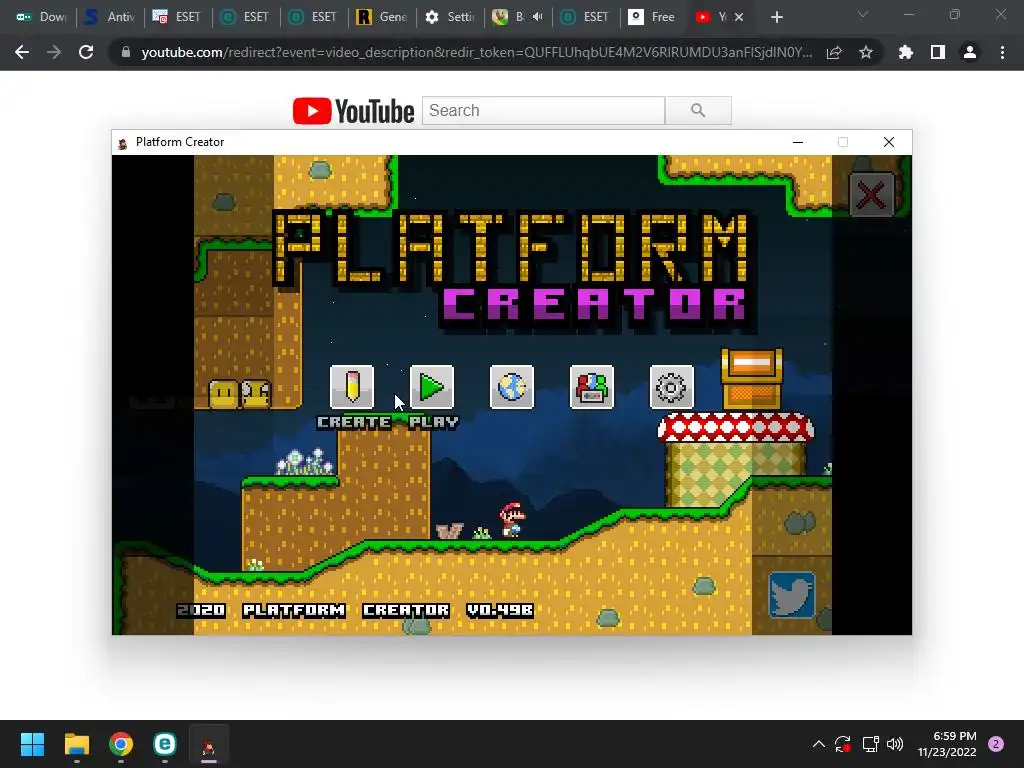
Task: Click the address bar URL
Action: [x=476, y=52]
